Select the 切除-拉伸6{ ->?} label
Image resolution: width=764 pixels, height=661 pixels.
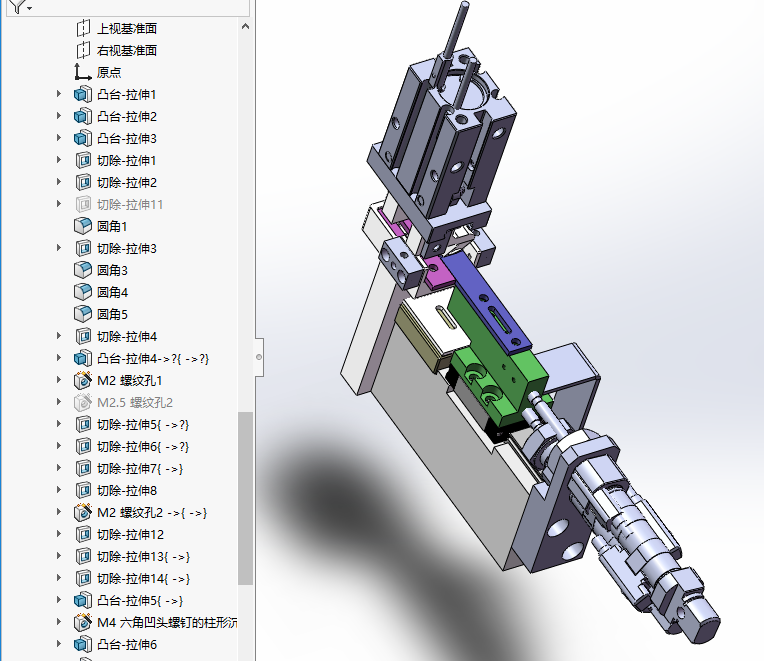(143, 447)
